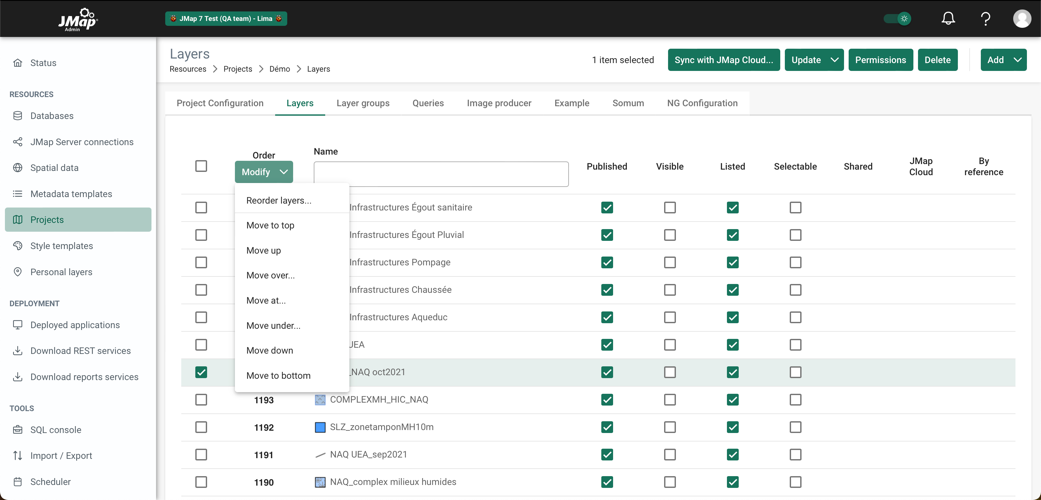Click the Personal layers pin icon
Viewport: 1041px width, 500px height.
coord(18,272)
